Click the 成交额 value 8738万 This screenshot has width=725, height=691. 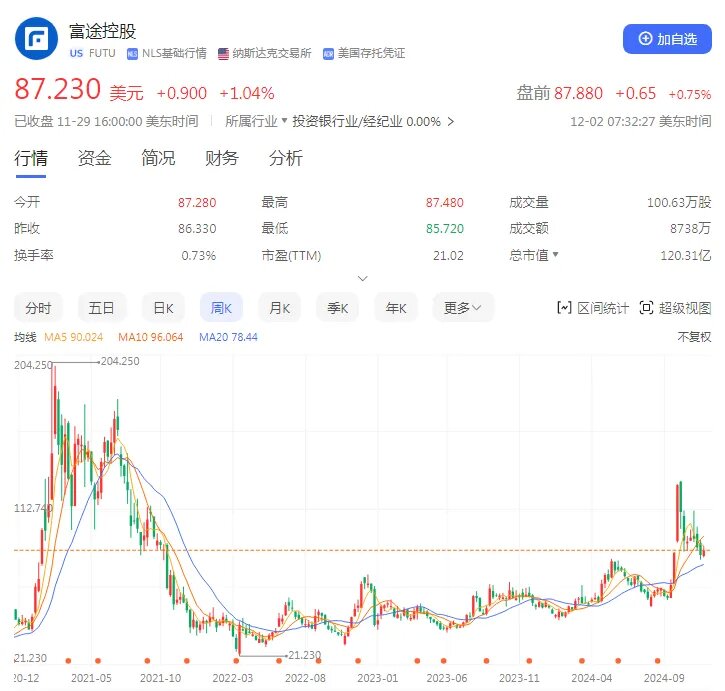point(690,228)
